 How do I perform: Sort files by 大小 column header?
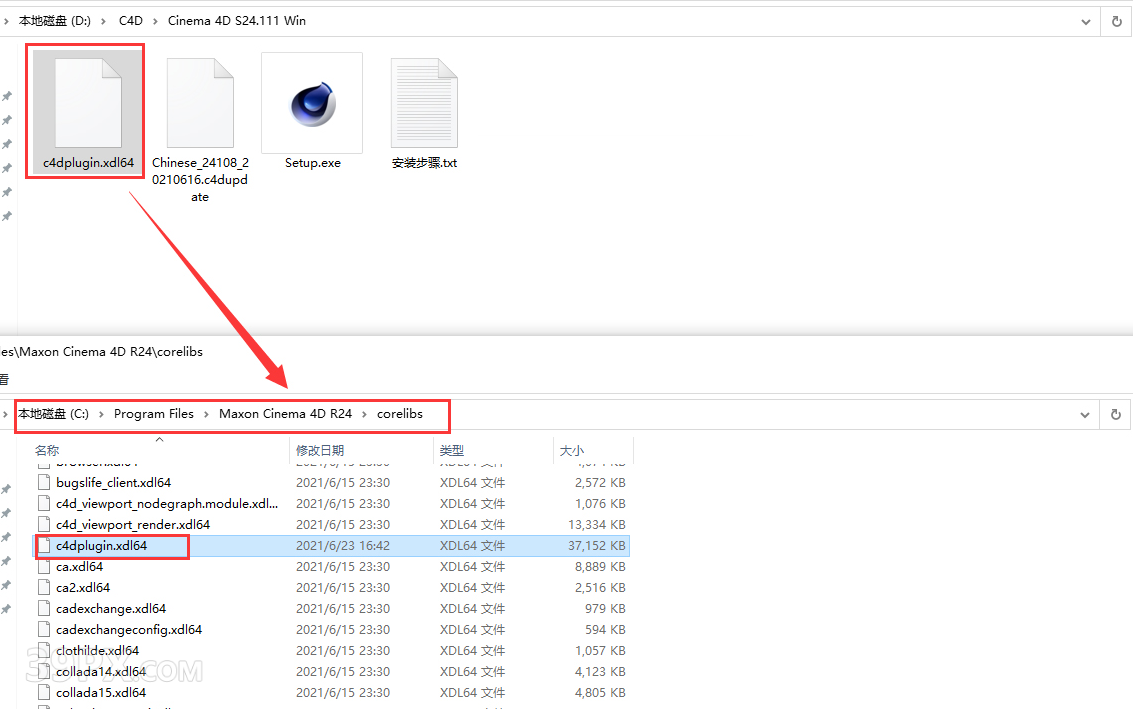click(572, 451)
